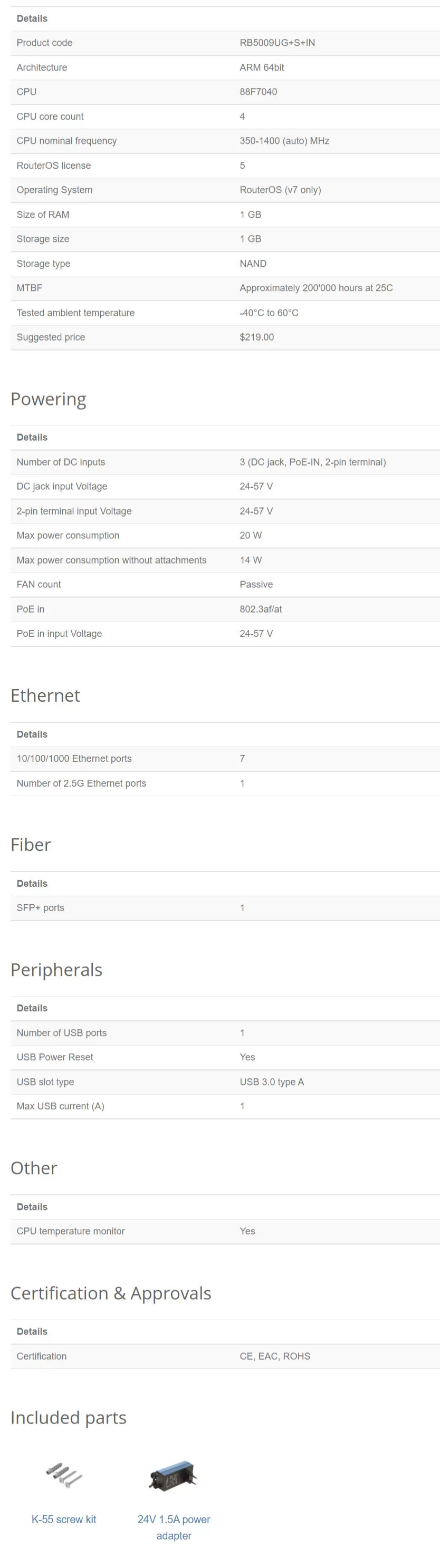Click the Fiber section heading
Viewport: 440px width, 1568px height.
31,844
